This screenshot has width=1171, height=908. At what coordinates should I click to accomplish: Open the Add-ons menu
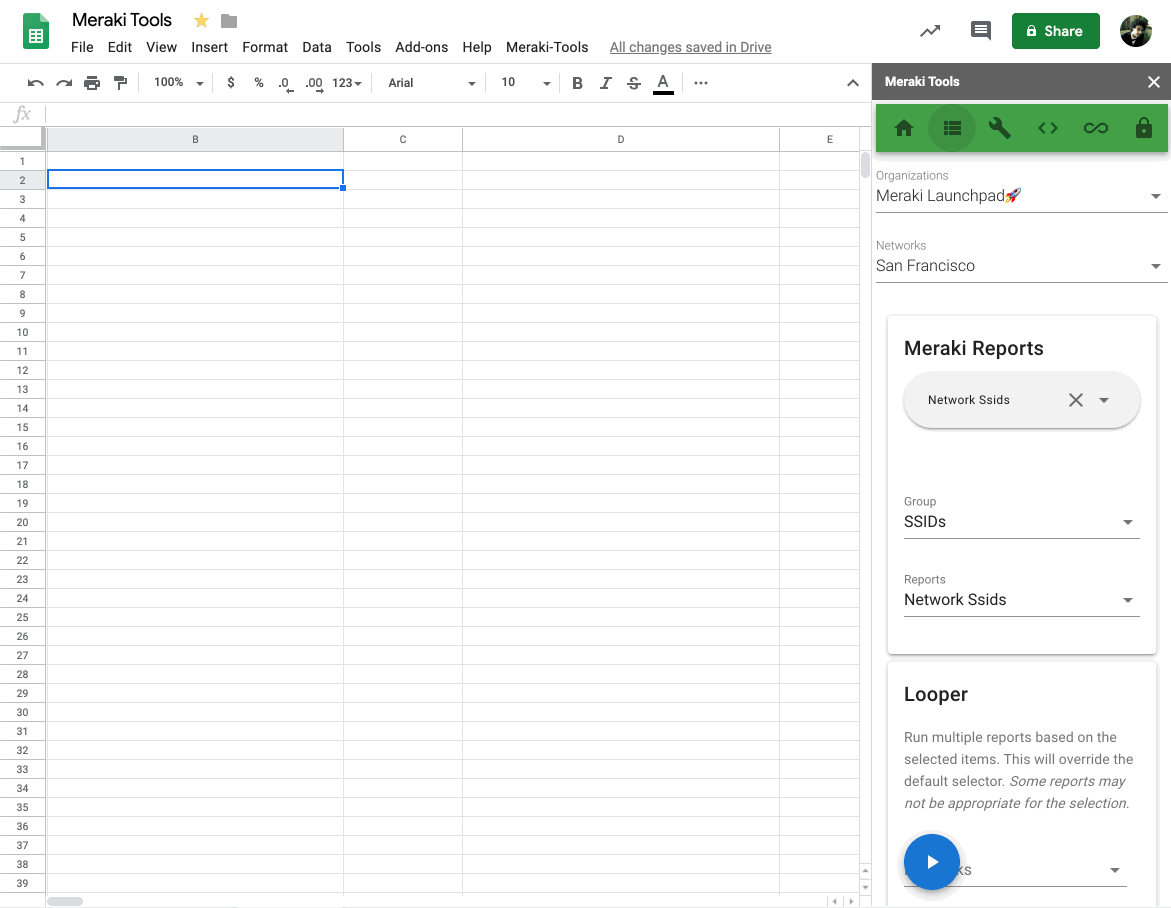tap(422, 47)
